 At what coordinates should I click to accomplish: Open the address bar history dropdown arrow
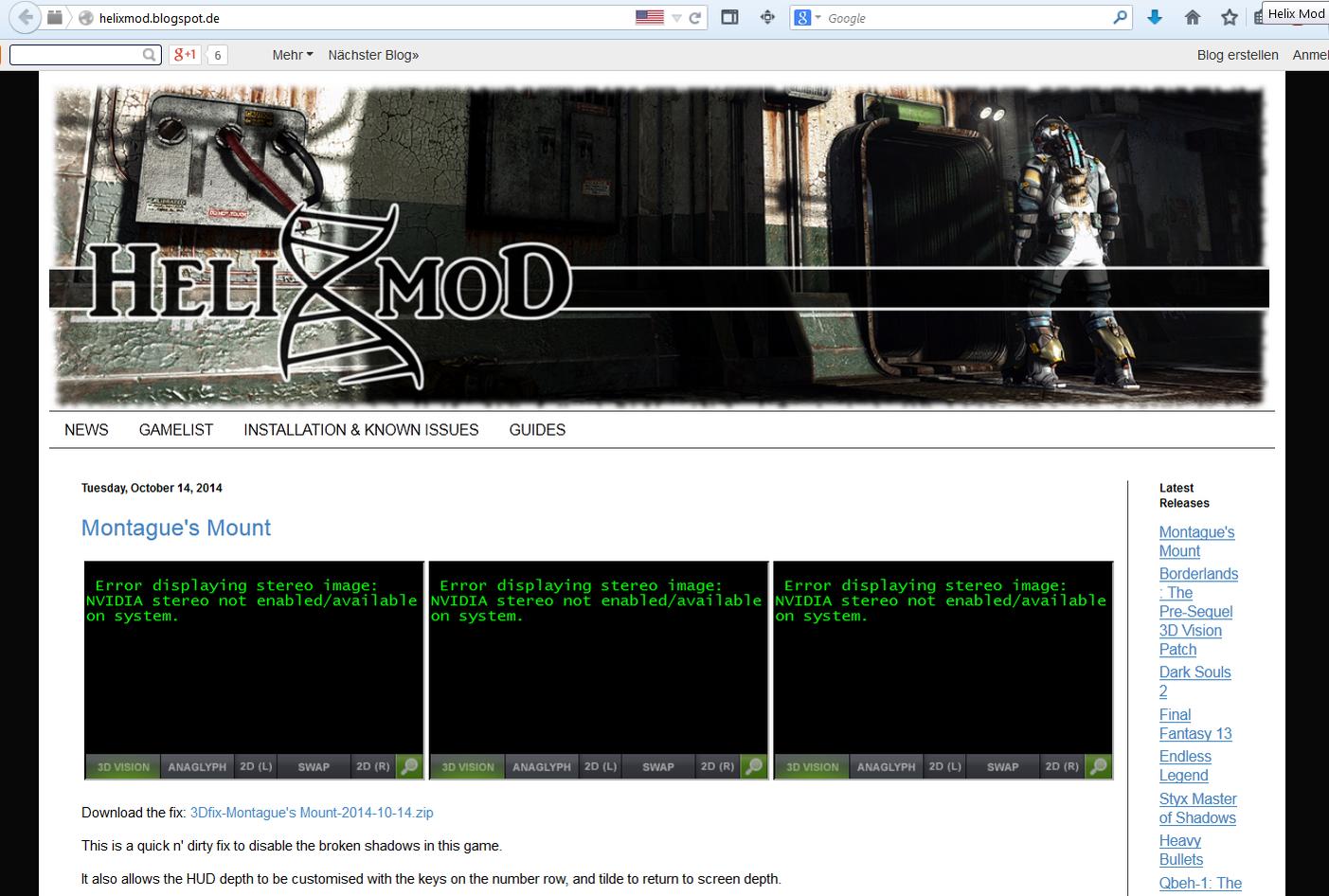pos(676,18)
